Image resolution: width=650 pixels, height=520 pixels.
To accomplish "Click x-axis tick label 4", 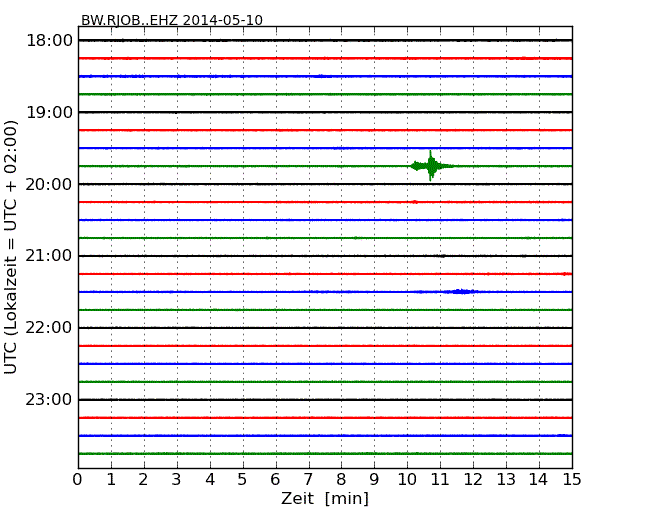I will (210, 480).
